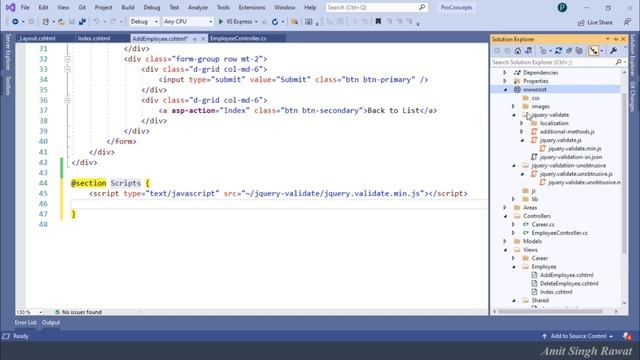This screenshot has height=360, width=640.
Task: Click Pending Changes Filter icon in Solution Explorer
Action: [x=543, y=51]
